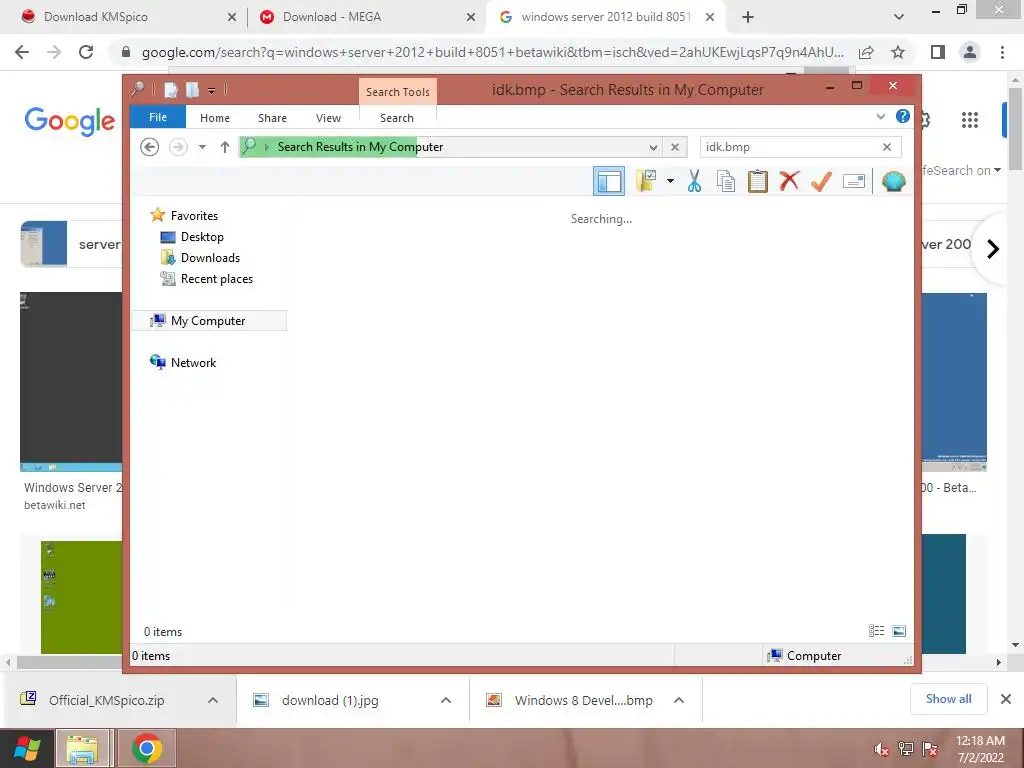Image resolution: width=1024 pixels, height=768 pixels.
Task: Bookmark this page with the star
Action: coord(898,52)
